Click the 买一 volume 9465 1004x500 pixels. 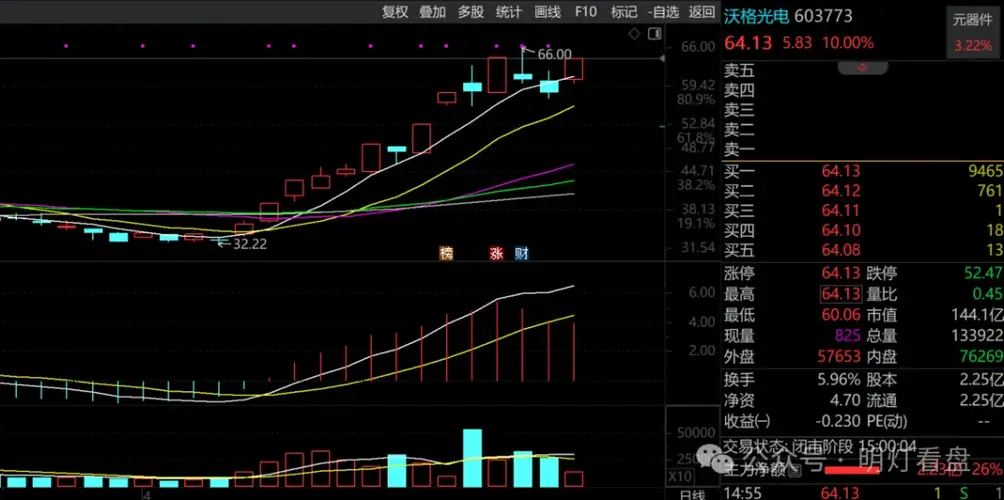(x=986, y=171)
